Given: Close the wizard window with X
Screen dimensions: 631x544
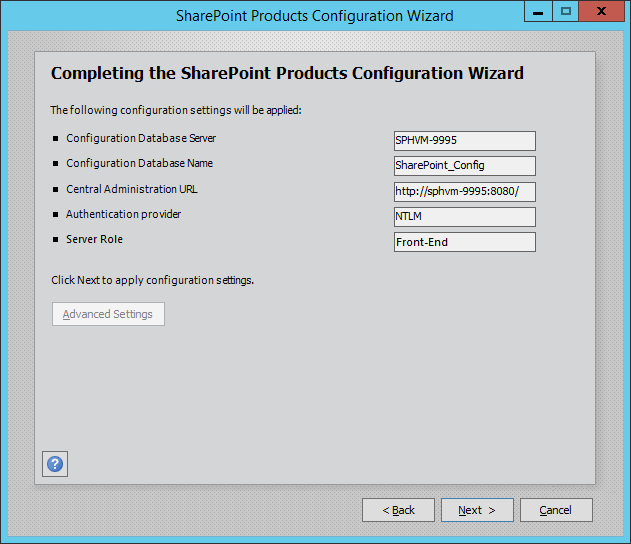Looking at the screenshot, I should click(601, 11).
